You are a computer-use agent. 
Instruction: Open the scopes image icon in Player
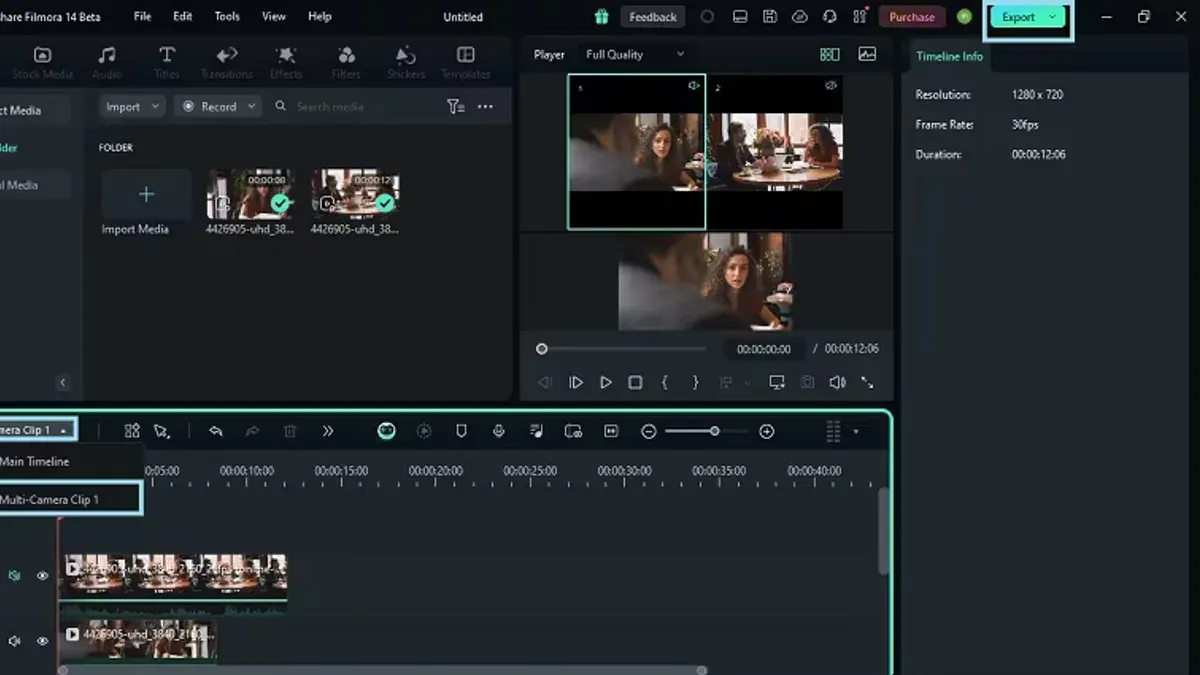point(867,55)
